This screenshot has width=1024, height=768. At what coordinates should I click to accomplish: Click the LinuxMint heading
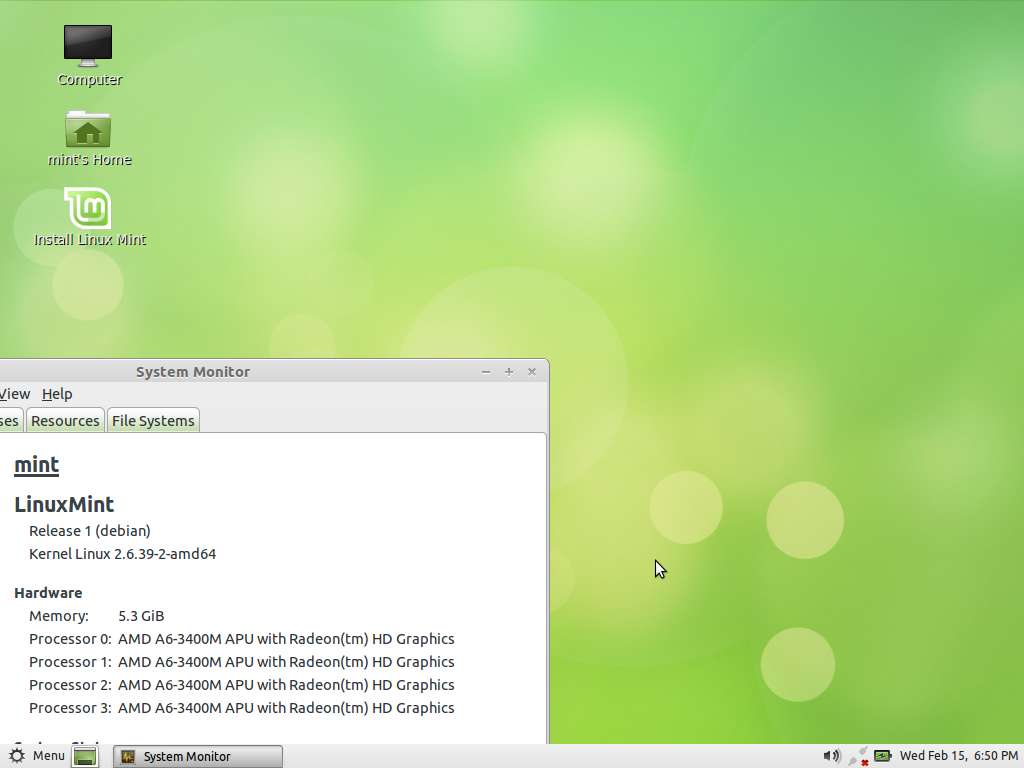pyautogui.click(x=64, y=504)
